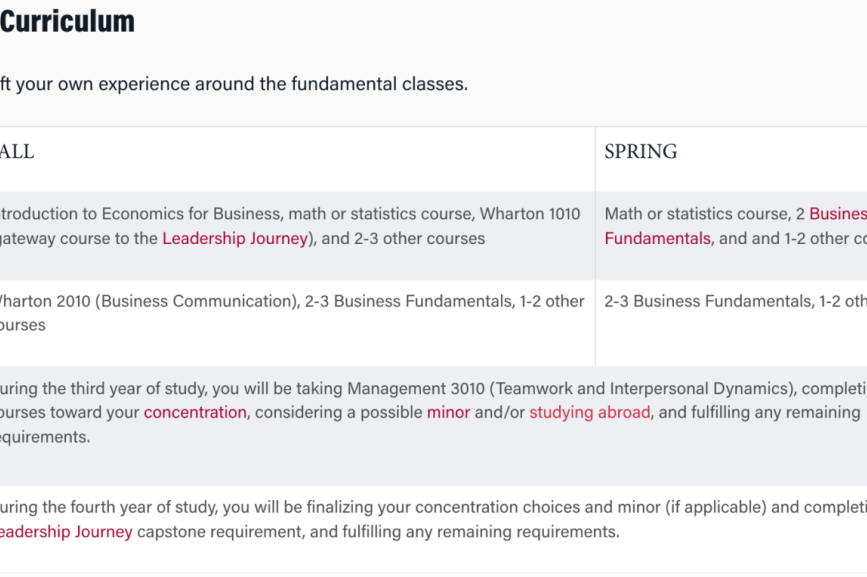Screen dimensions: 867x577
Task: Click the Wharton 2010 (Business Communication) text
Action: [x=149, y=301]
